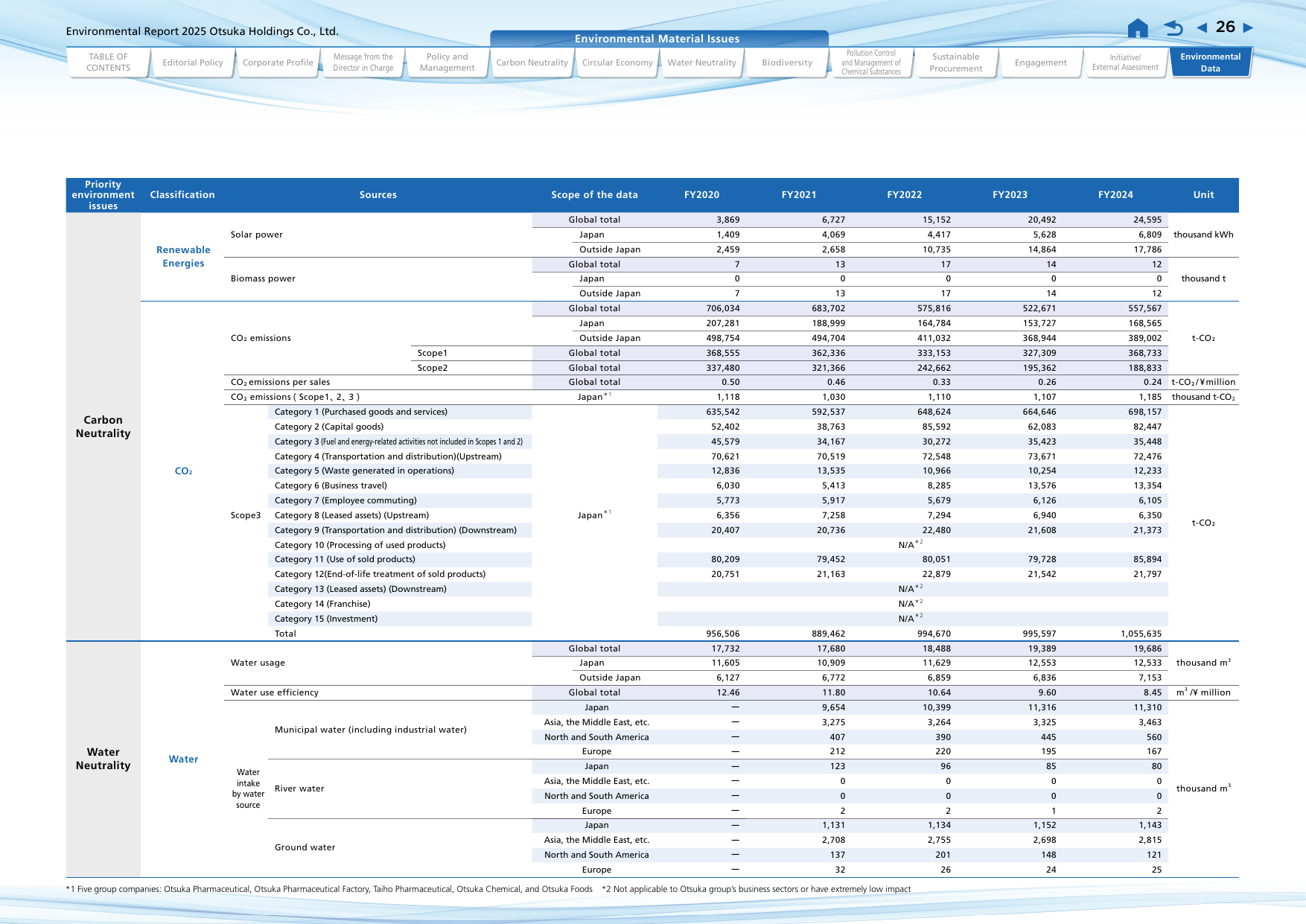
Task: Open the Engagement tab
Action: [x=1041, y=63]
